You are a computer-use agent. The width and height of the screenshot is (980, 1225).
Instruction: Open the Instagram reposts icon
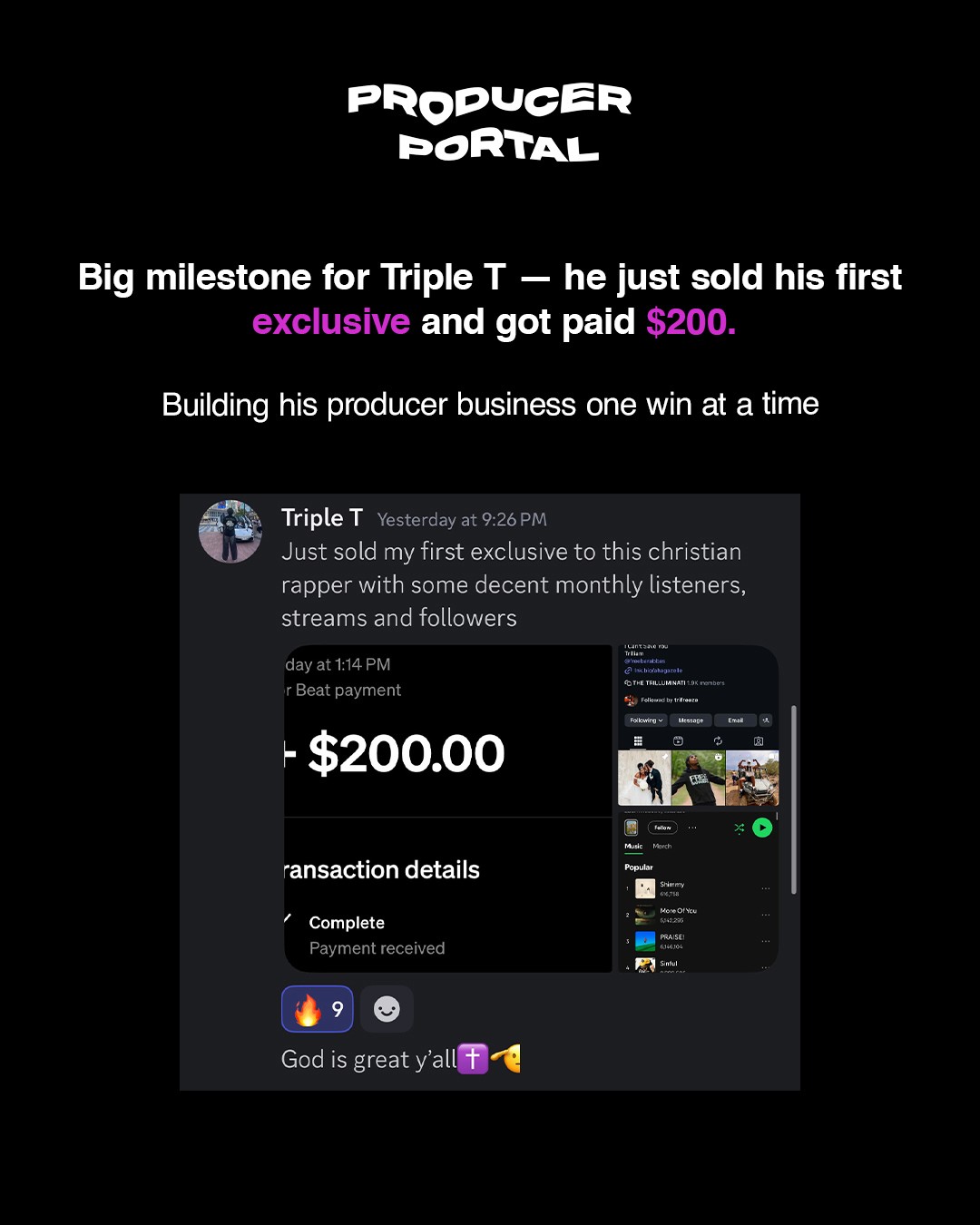[x=718, y=741]
